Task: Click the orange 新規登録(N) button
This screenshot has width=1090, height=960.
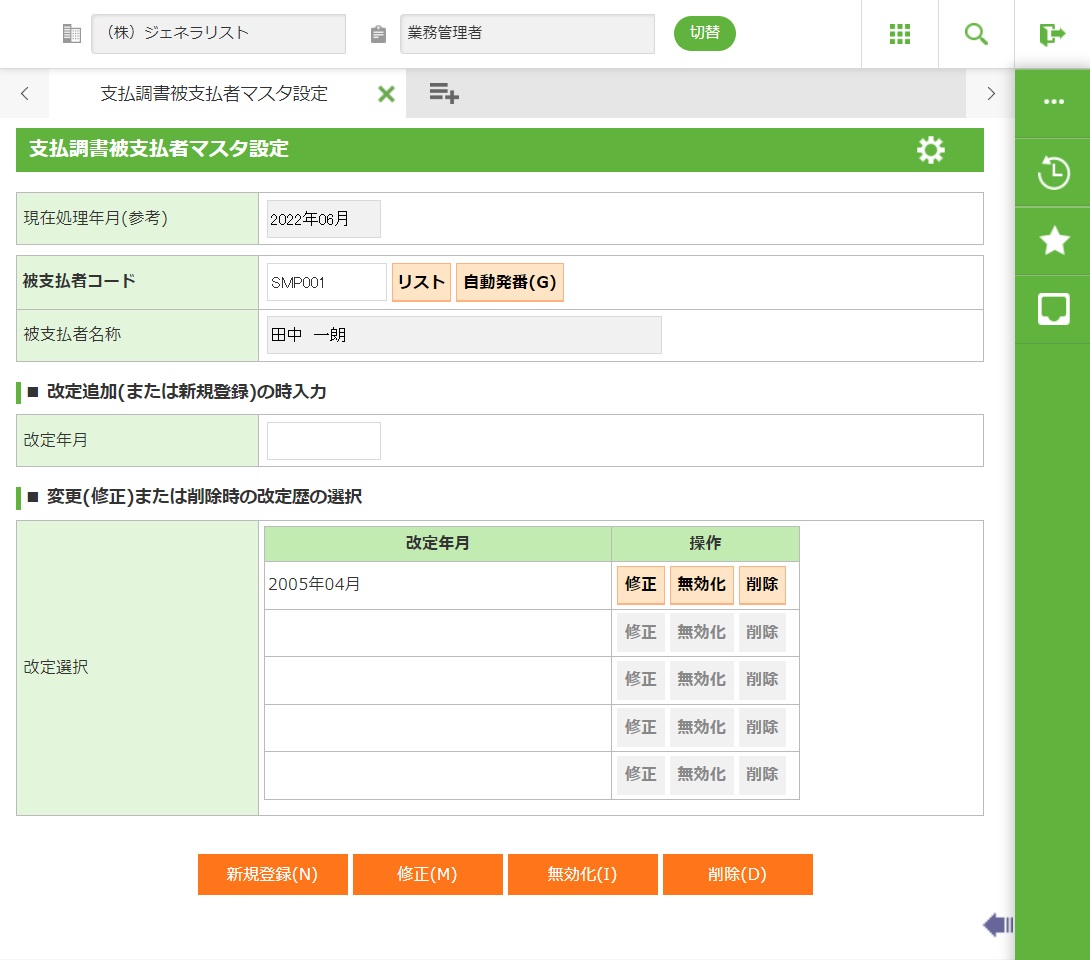Action: coord(272,874)
